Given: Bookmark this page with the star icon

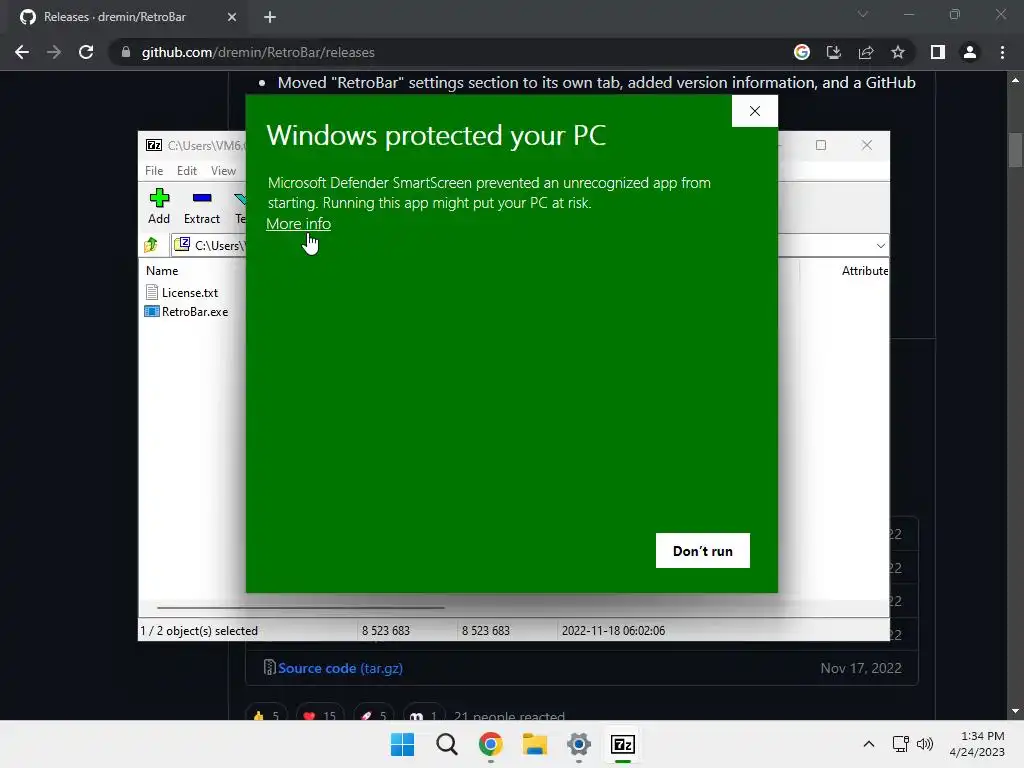Looking at the screenshot, I should coord(898,52).
